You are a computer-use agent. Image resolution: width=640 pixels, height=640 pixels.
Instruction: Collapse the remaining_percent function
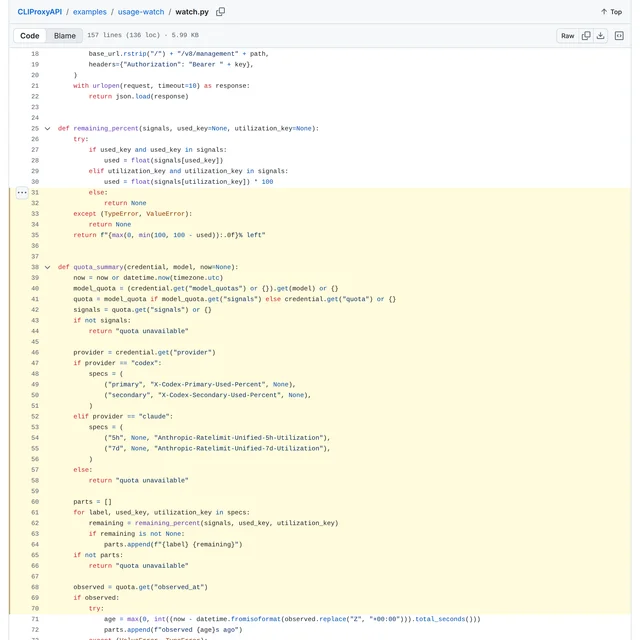47,129
